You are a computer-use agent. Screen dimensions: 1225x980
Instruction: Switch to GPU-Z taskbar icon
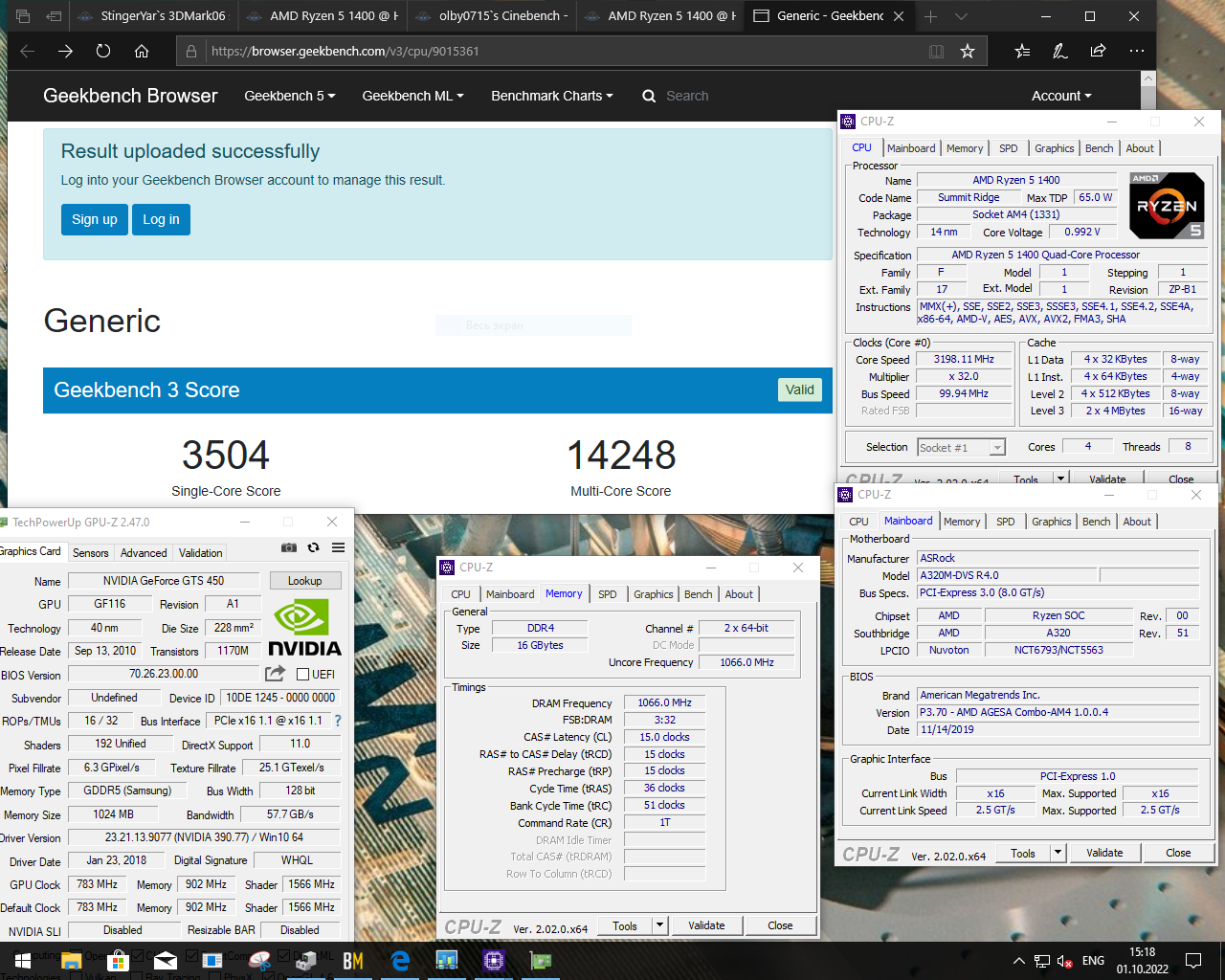pos(541,961)
